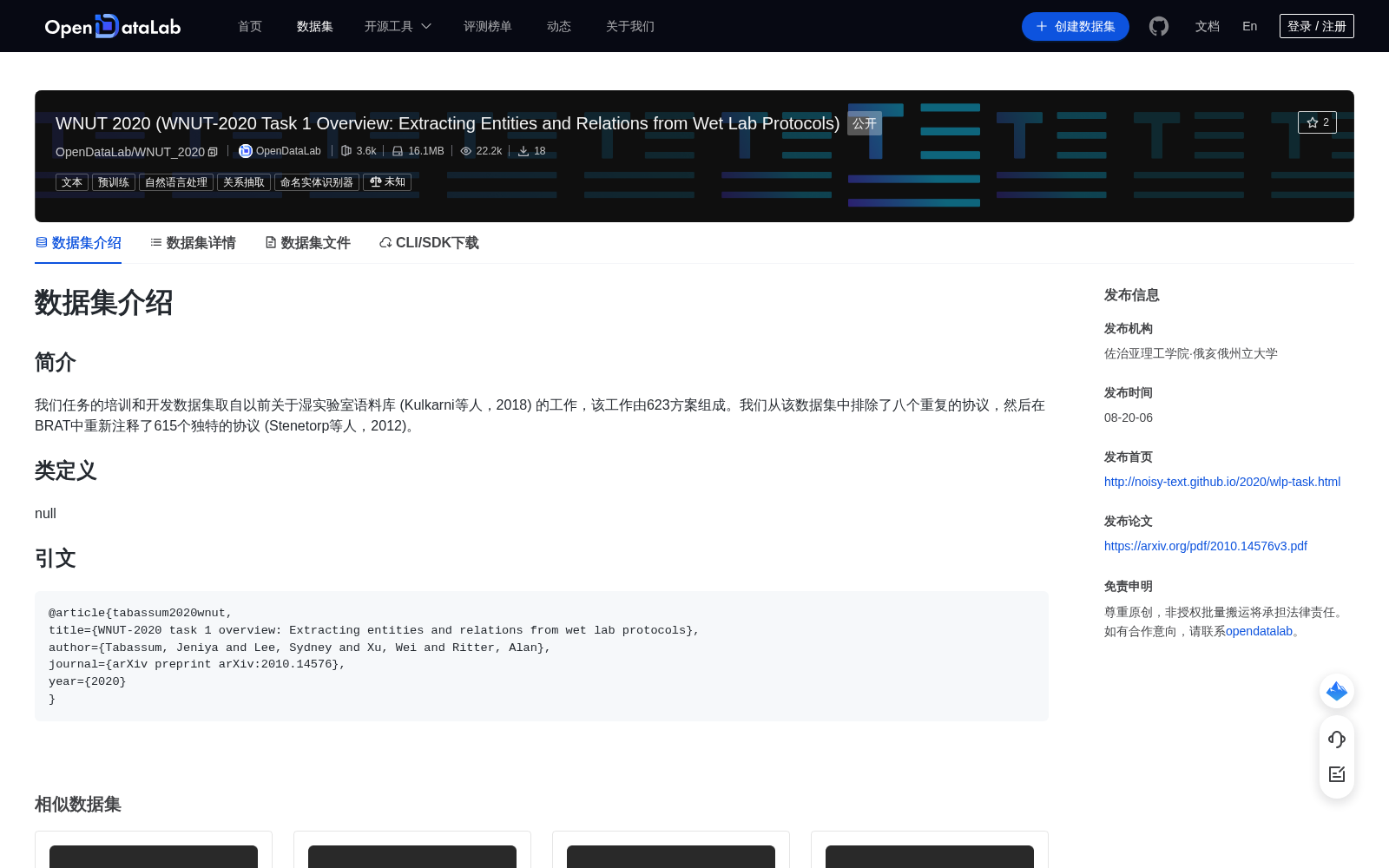Image resolution: width=1389 pixels, height=868 pixels.
Task: Open 文档 link in header
Action: [x=1208, y=26]
